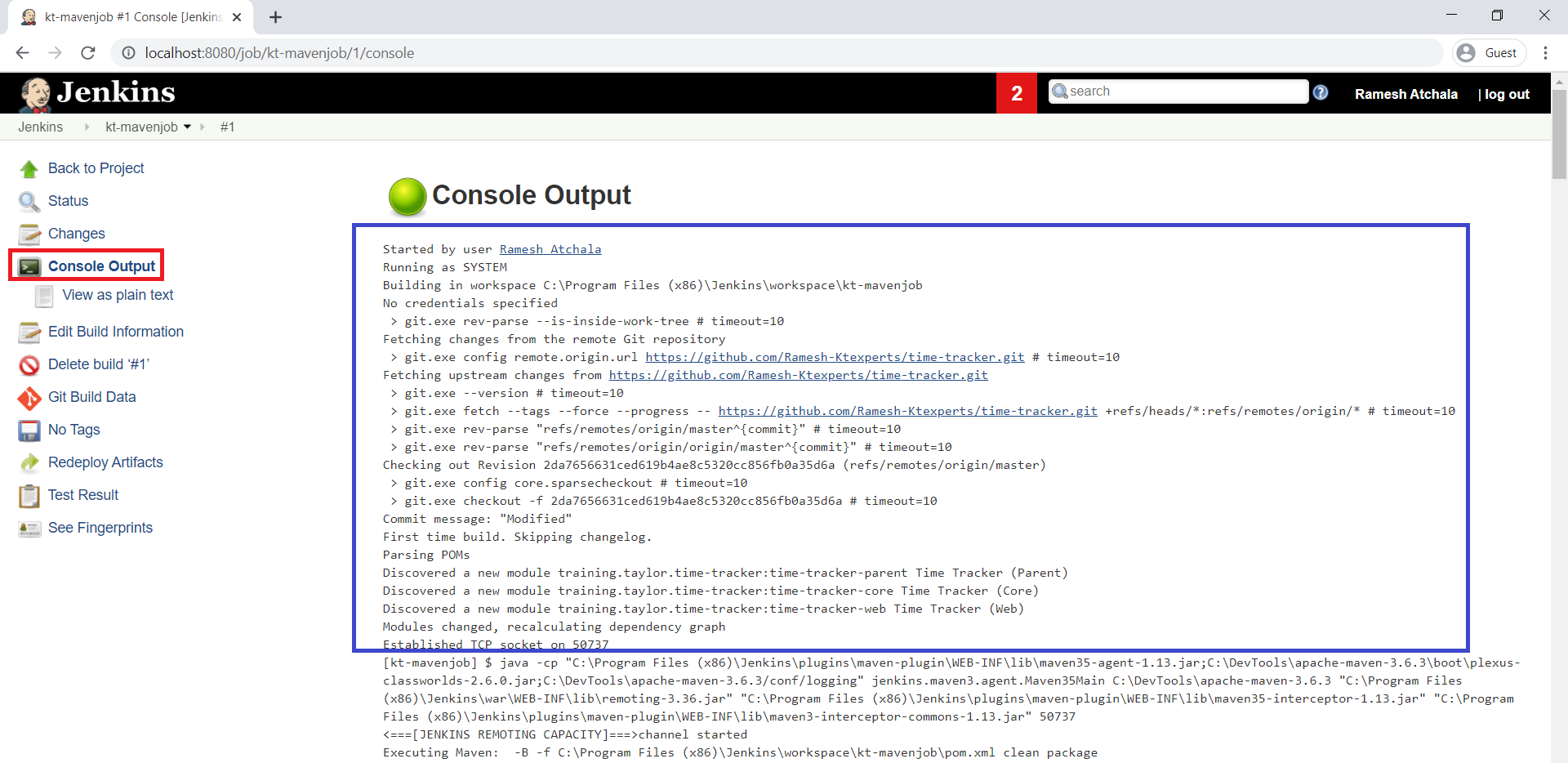Click the 'Parsing POMs' log line
Screen dimensions: 1568x763
coord(426,555)
